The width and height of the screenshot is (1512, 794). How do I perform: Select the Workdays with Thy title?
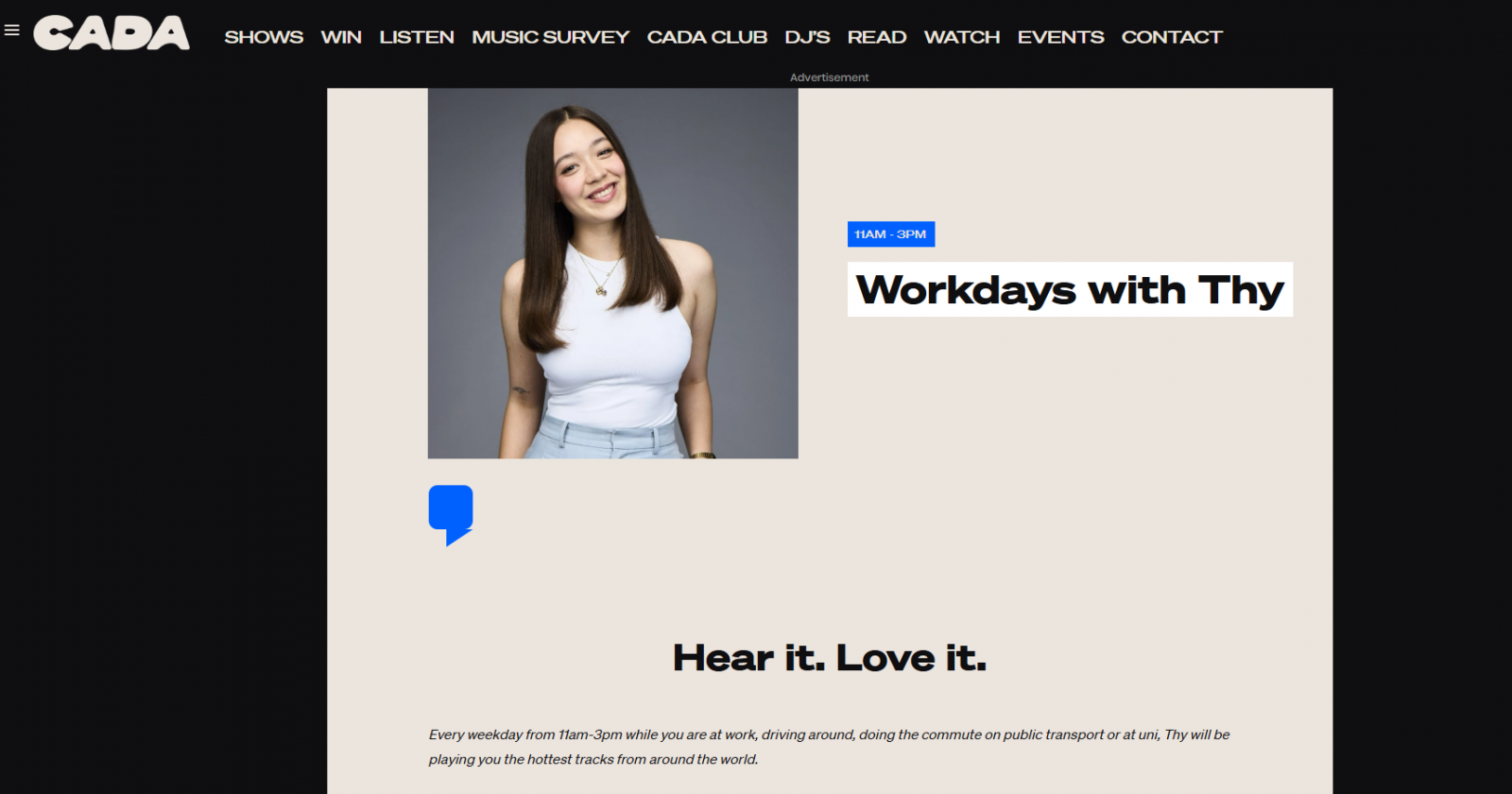pos(1070,290)
